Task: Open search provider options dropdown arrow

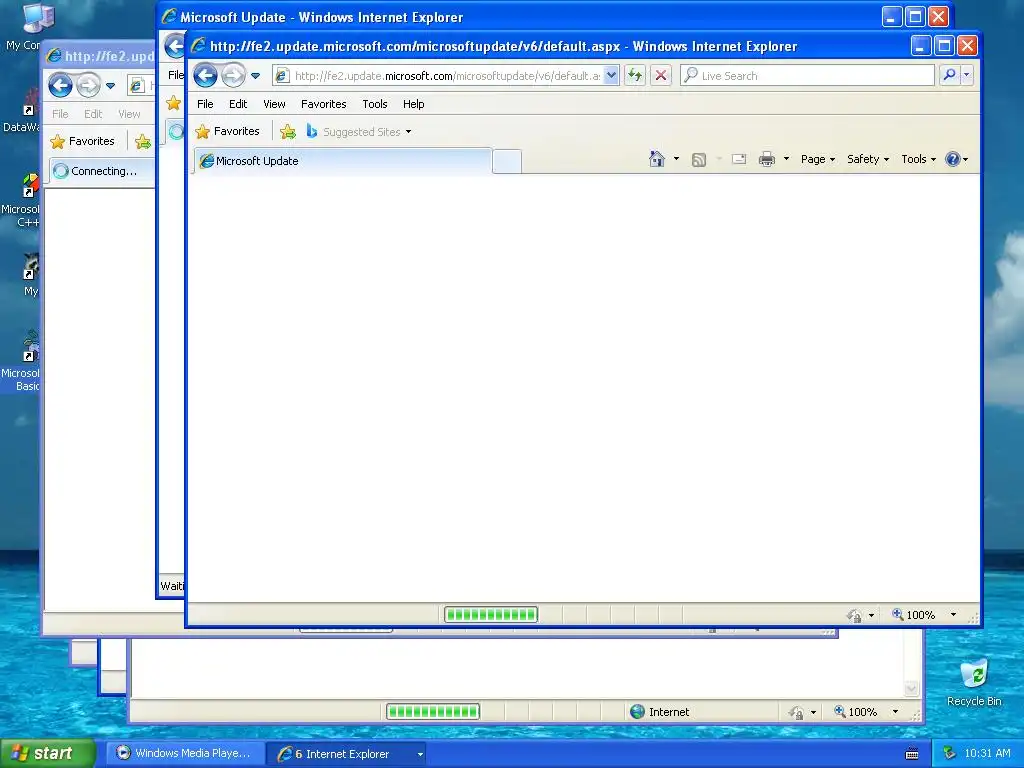Action: click(967, 76)
